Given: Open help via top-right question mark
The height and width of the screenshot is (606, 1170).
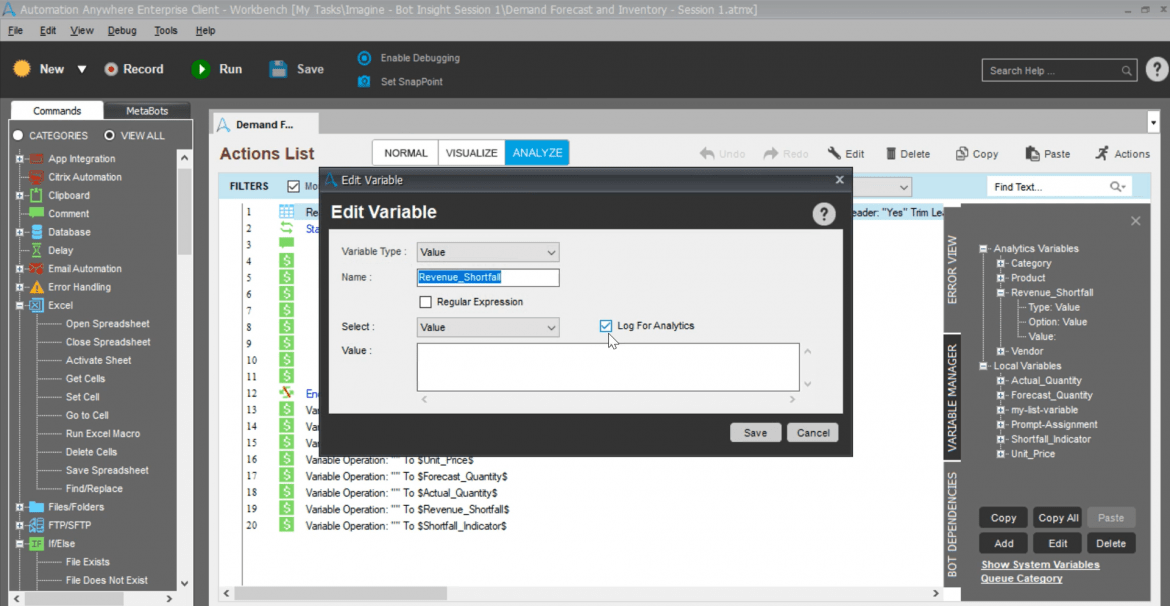Looking at the screenshot, I should click(x=1156, y=69).
